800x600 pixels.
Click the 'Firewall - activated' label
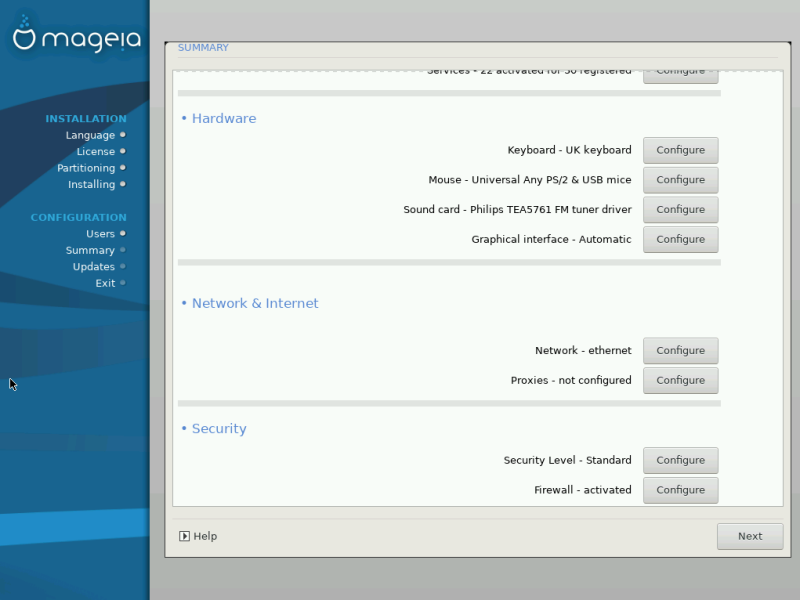583,490
